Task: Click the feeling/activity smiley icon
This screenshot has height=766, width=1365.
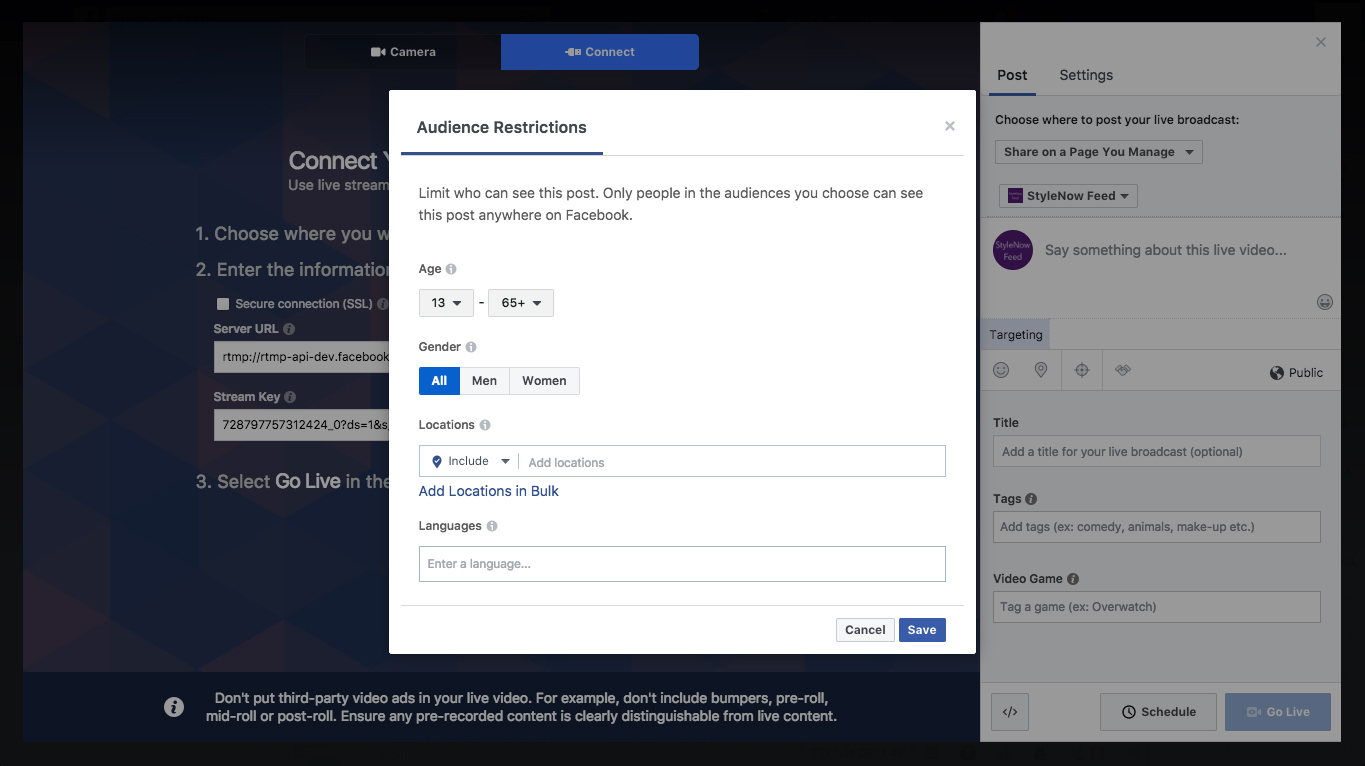Action: 1001,371
